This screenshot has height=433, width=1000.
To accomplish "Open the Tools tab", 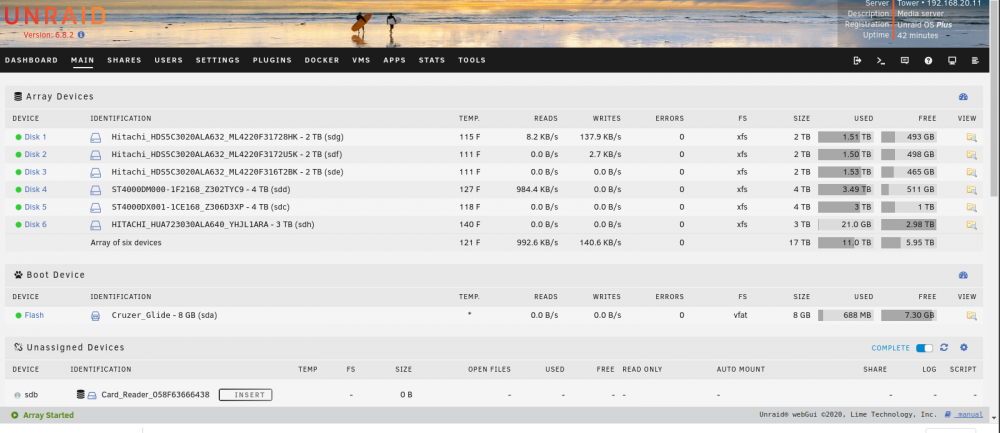I will (472, 60).
